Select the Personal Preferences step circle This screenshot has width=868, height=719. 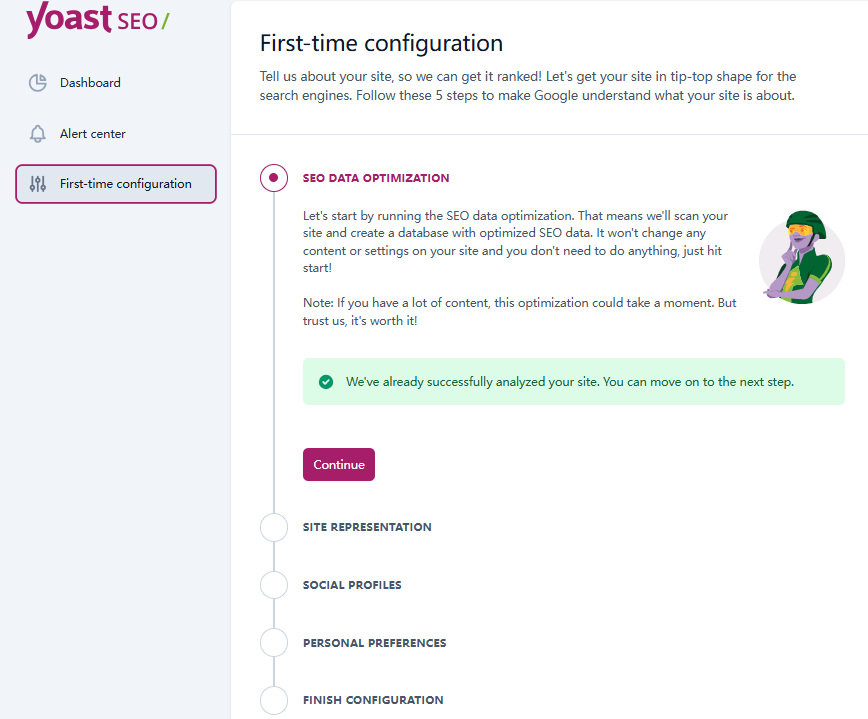[x=274, y=643]
